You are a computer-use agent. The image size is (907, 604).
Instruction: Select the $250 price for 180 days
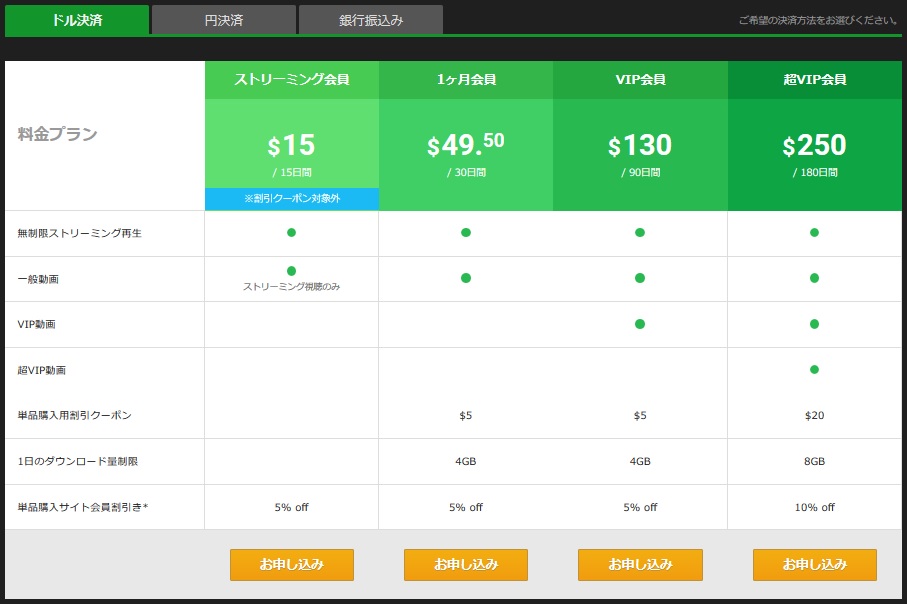814,148
